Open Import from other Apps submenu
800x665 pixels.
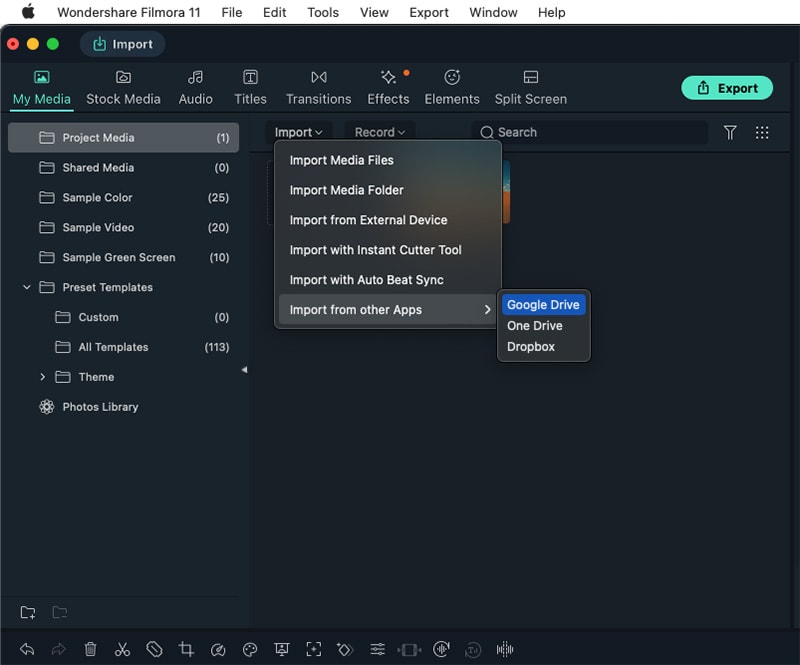tap(388, 310)
